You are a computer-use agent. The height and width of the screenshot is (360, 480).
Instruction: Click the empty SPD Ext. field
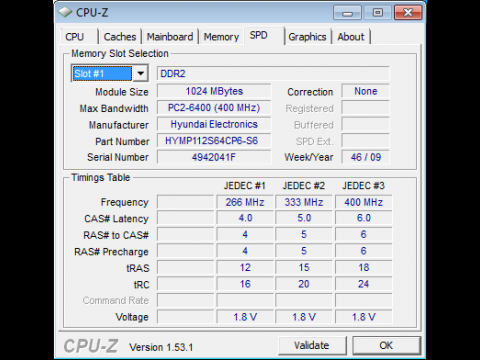click(365, 141)
